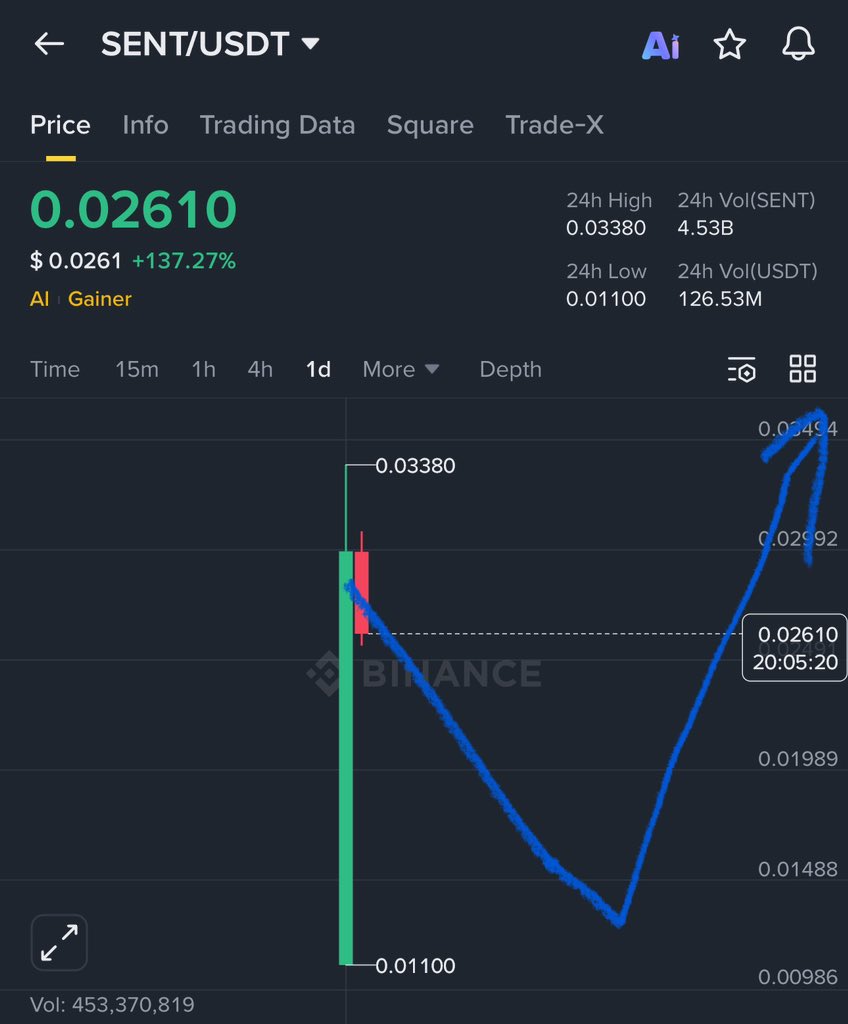Screen dimensions: 848x1024
Task: Tap the current price label 0.02610 20:05:20
Action: (794, 648)
